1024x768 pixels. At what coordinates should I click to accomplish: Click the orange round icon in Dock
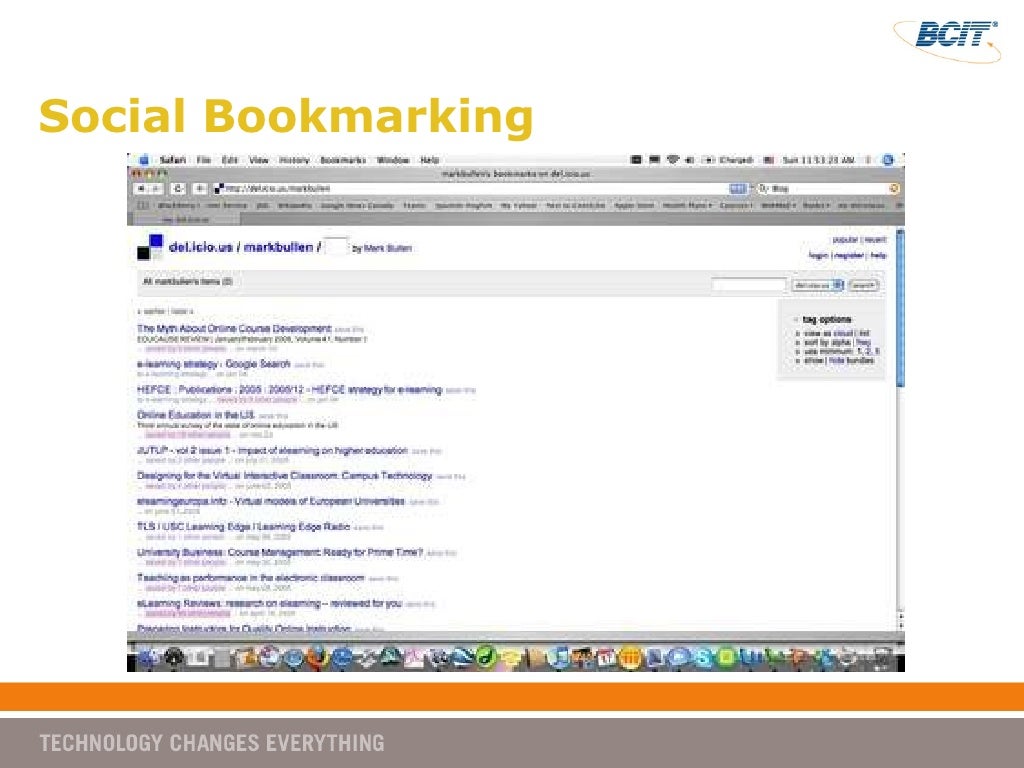(630, 657)
